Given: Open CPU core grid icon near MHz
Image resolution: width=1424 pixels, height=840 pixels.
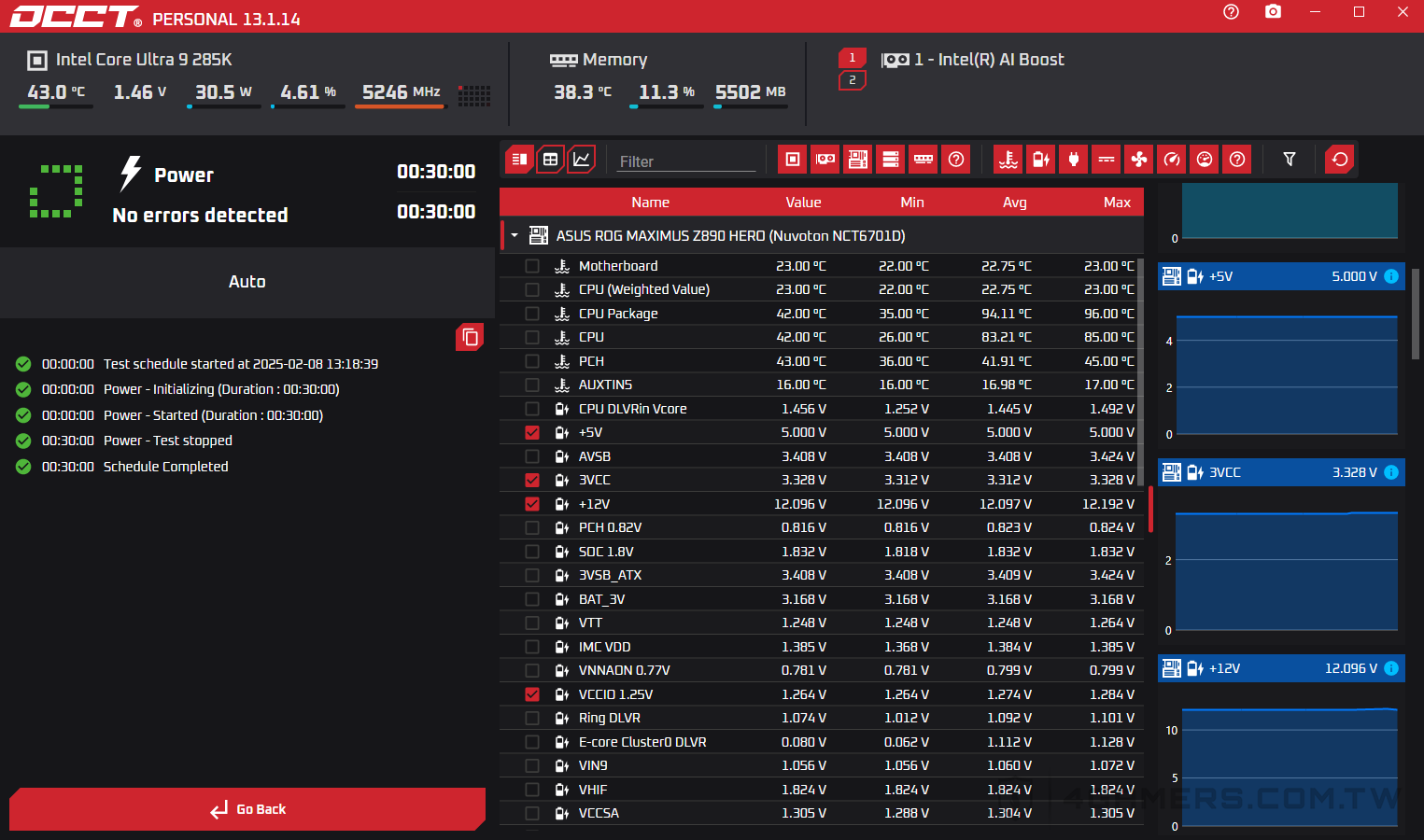Looking at the screenshot, I should tap(474, 95).
